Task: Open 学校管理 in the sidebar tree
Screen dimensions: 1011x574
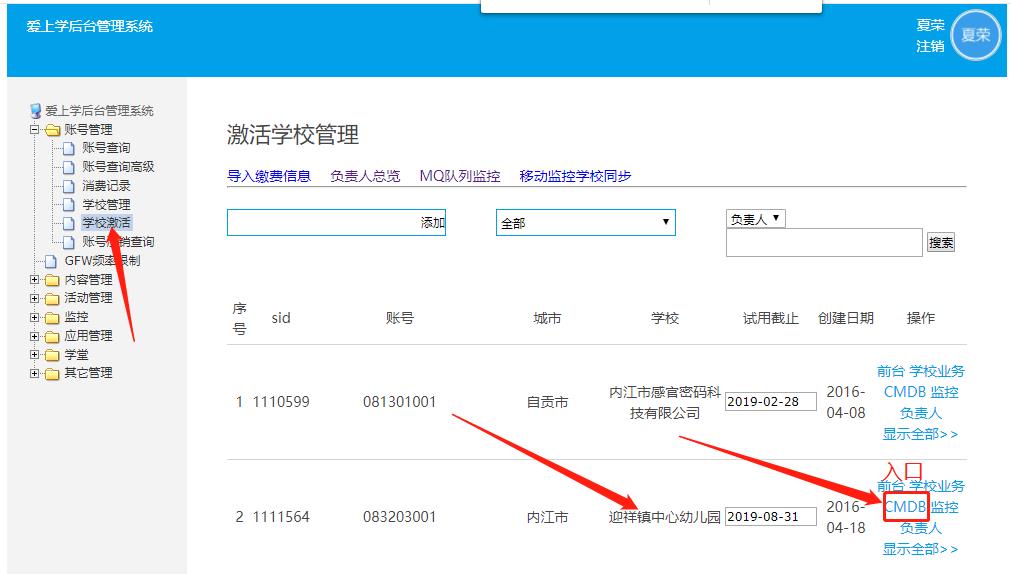Action: pyautogui.click(x=106, y=205)
